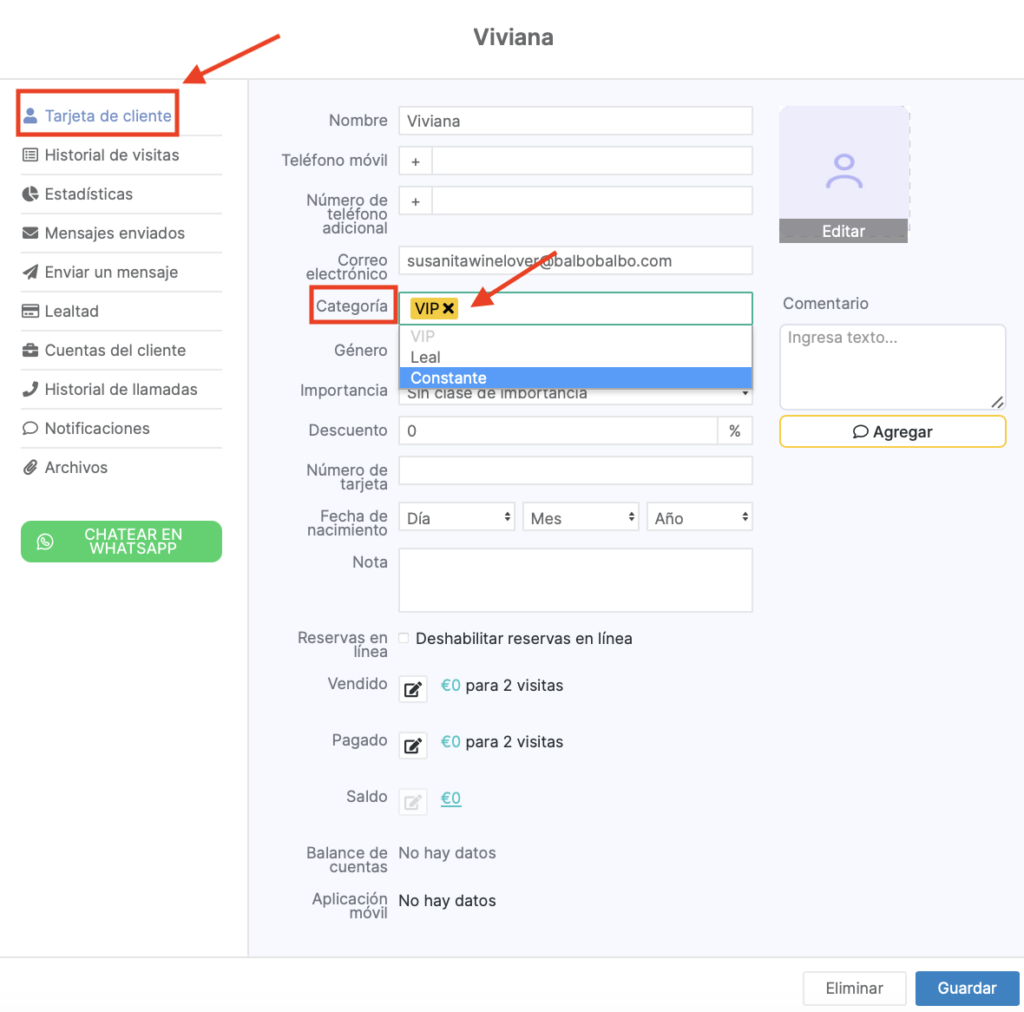Click the Historial de llamadas phone icon

(30, 389)
